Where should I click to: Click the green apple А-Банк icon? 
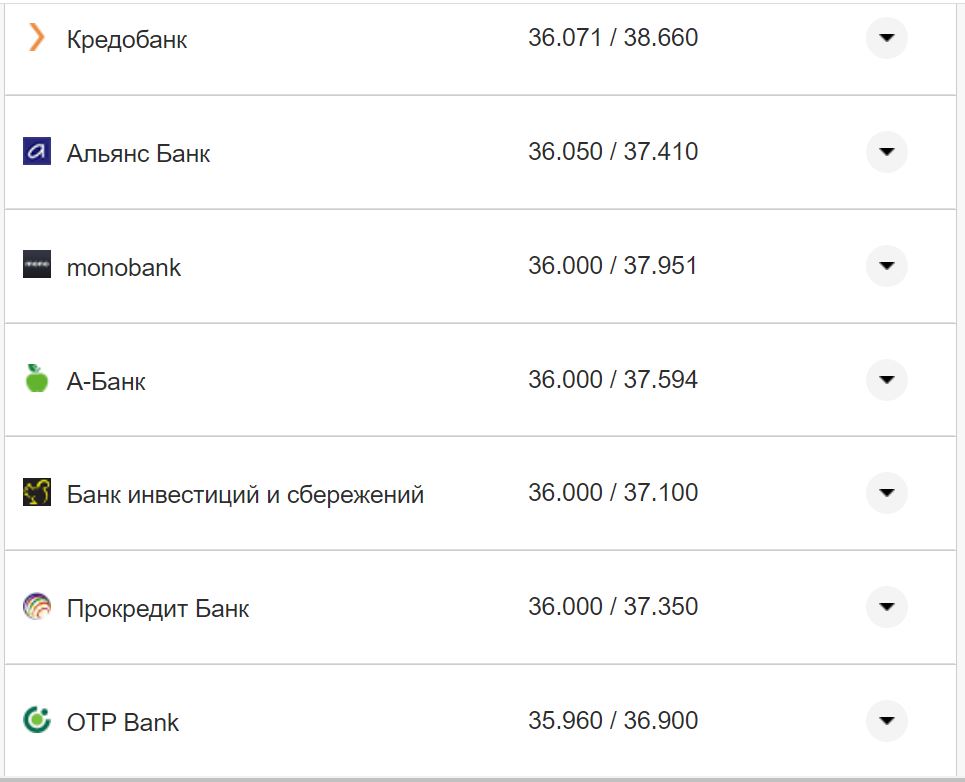point(37,379)
